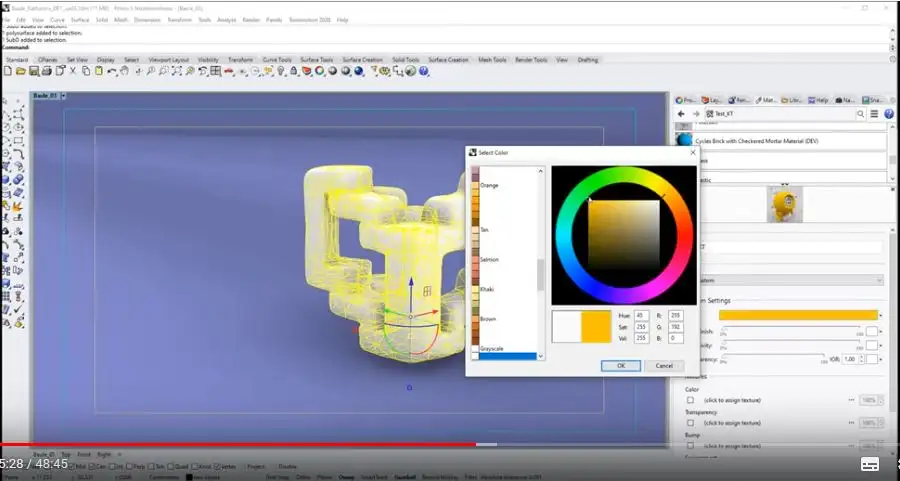Click the hamburger menu icon in Materials panel
This screenshot has width=900, height=481.
click(874, 114)
